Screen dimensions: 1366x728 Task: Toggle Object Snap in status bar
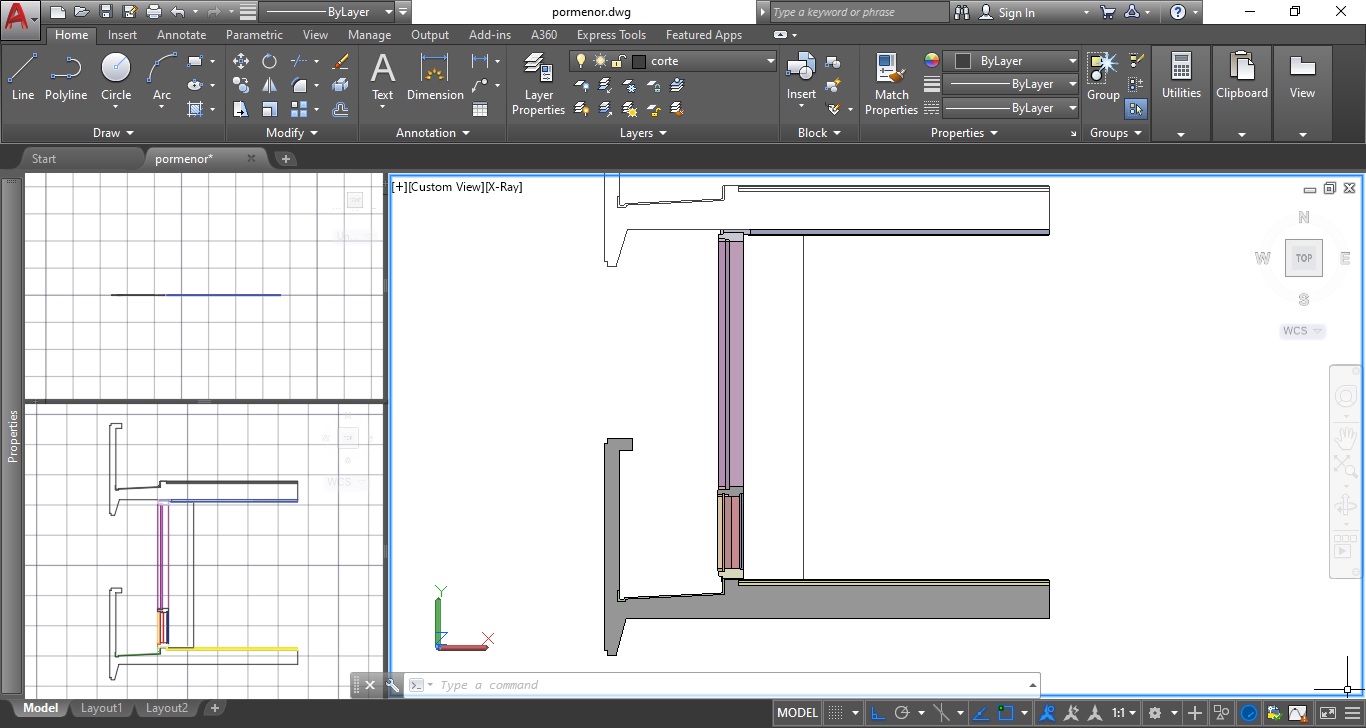[1006, 713]
